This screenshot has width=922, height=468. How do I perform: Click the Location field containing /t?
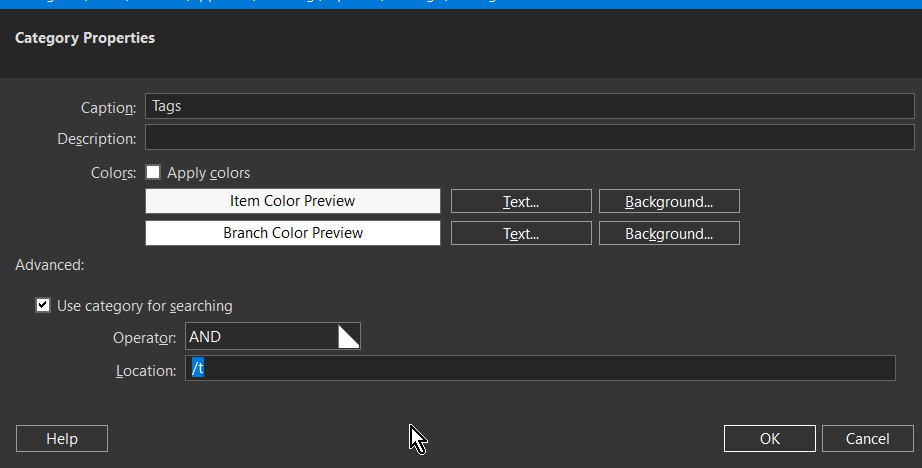540,369
